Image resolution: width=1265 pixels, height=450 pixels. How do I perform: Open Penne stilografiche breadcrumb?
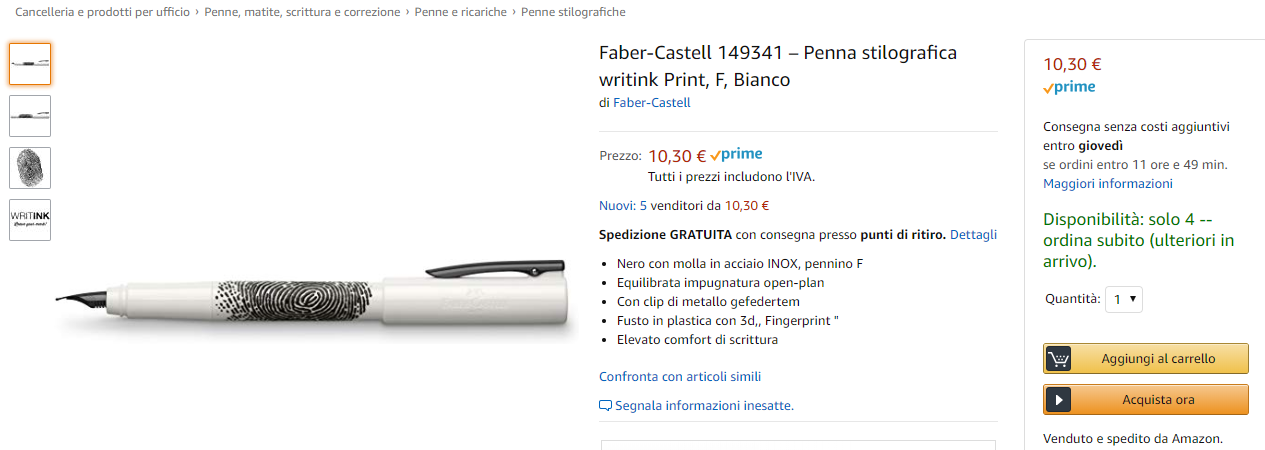point(573,12)
